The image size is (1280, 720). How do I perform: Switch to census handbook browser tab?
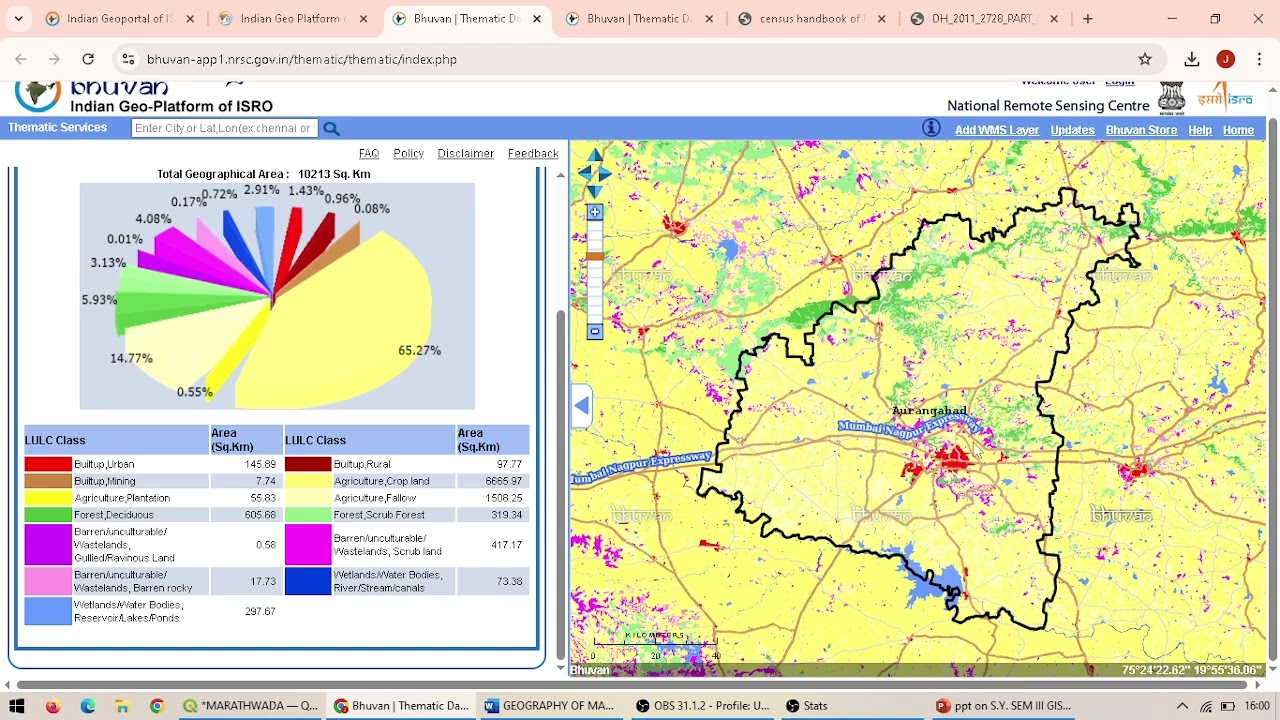tap(810, 19)
